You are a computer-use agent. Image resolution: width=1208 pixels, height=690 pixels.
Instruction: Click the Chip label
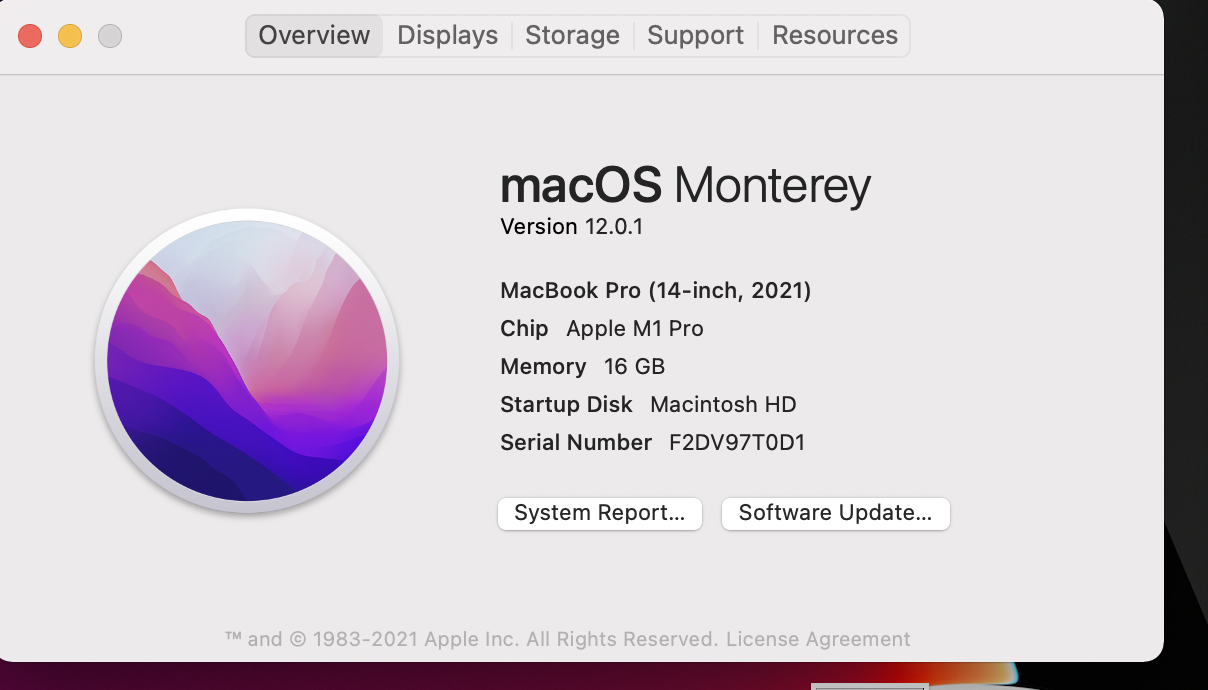coord(524,328)
